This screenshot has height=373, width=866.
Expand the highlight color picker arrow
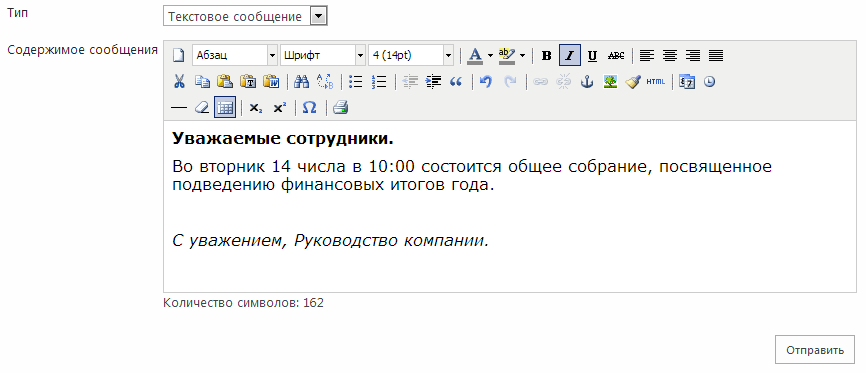tap(522, 55)
